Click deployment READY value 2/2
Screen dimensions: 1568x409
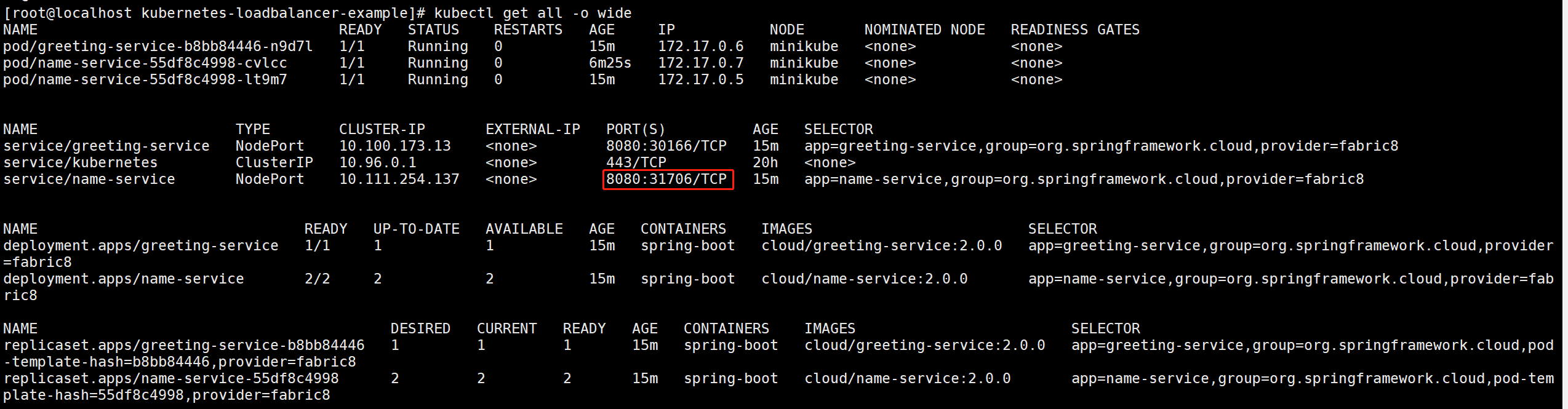(x=317, y=279)
